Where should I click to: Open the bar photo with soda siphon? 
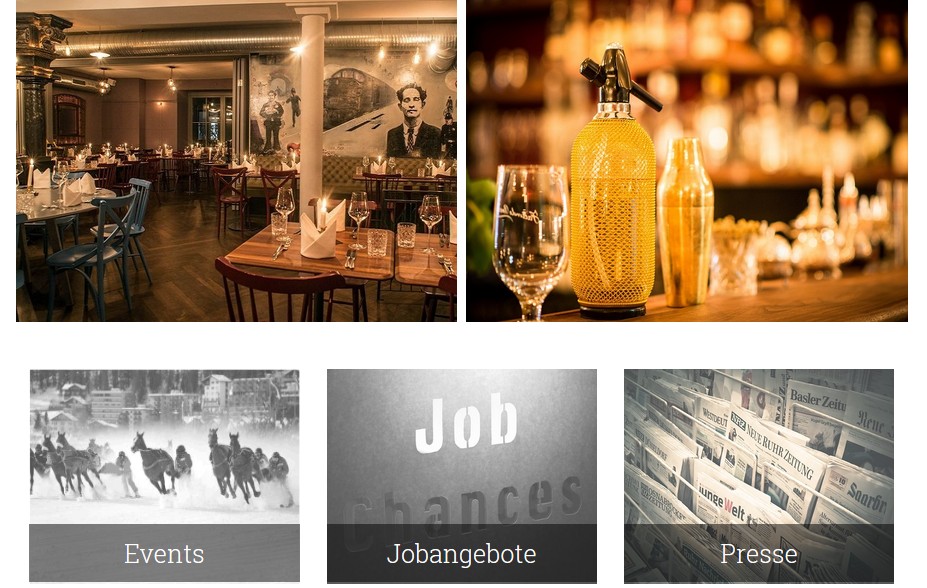click(x=687, y=161)
